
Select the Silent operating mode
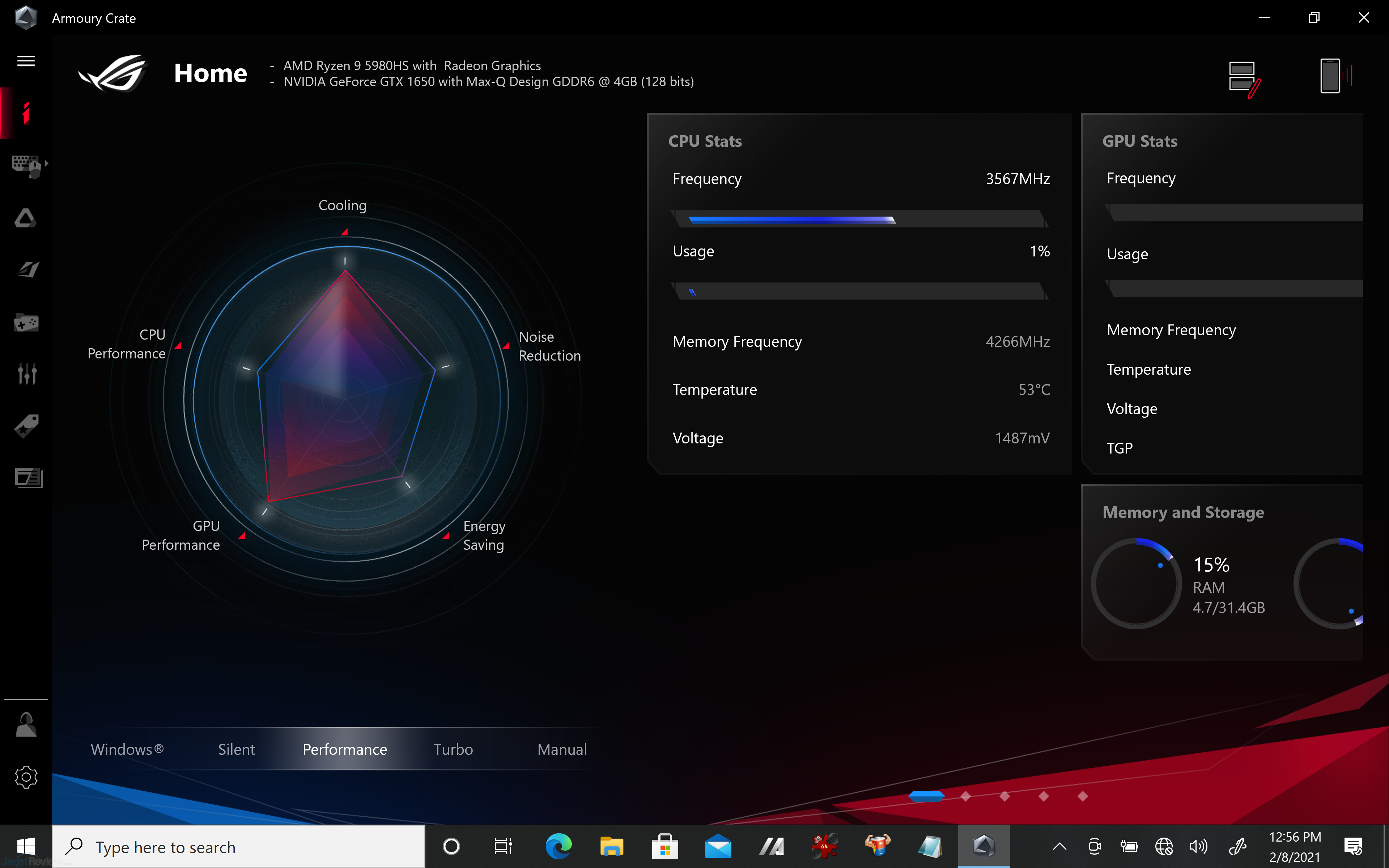pos(236,749)
